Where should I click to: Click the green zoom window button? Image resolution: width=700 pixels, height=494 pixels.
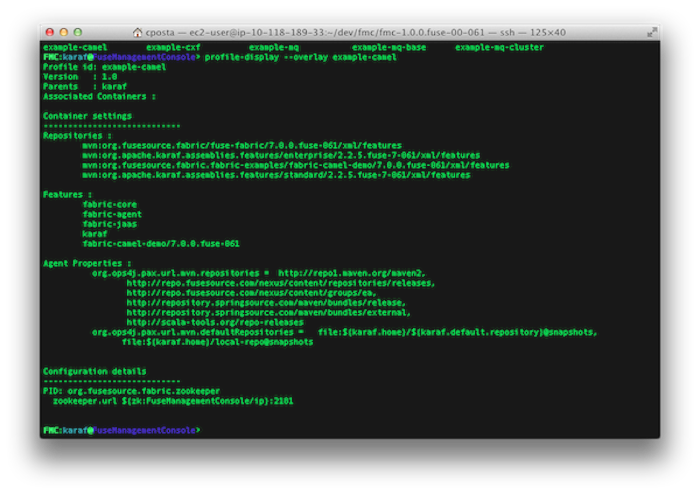[78, 32]
